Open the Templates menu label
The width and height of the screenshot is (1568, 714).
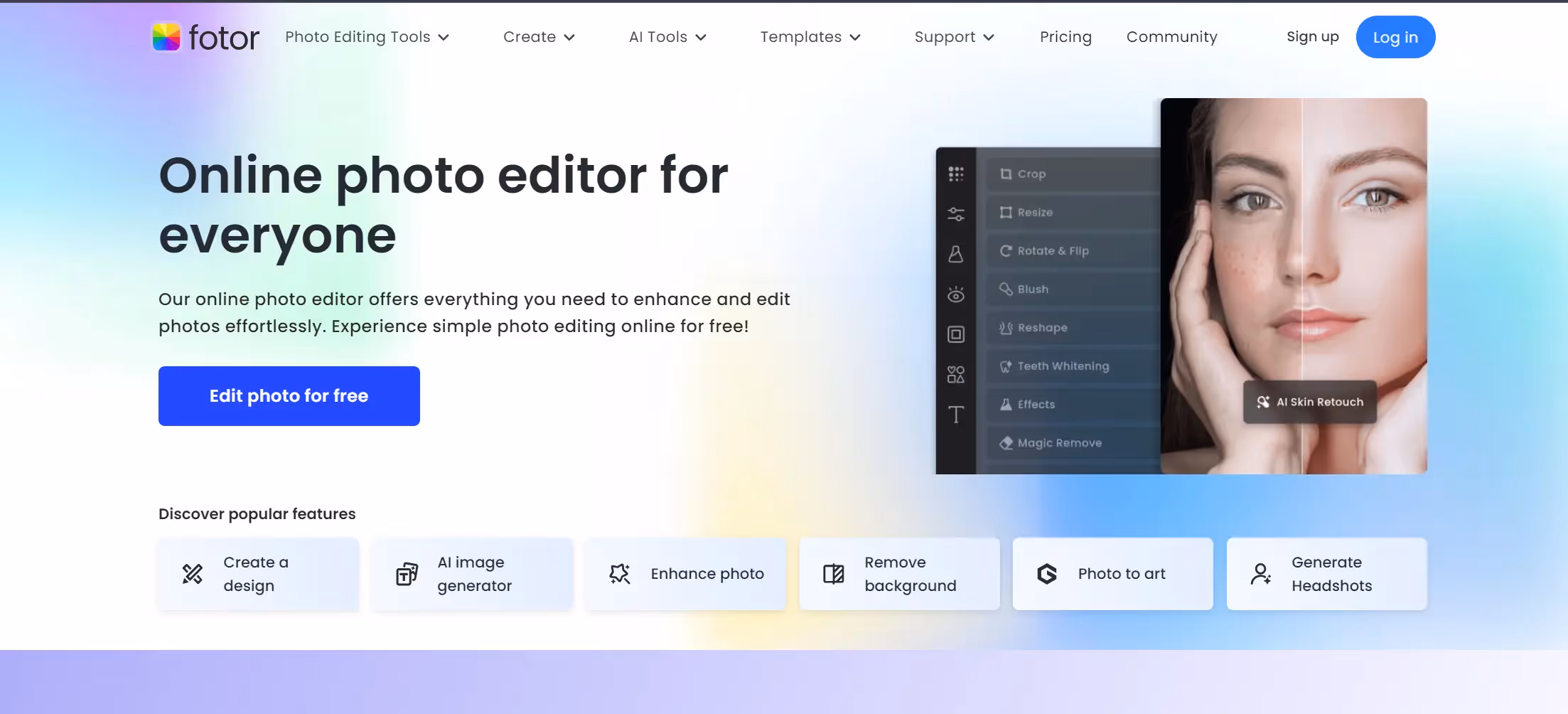click(801, 37)
